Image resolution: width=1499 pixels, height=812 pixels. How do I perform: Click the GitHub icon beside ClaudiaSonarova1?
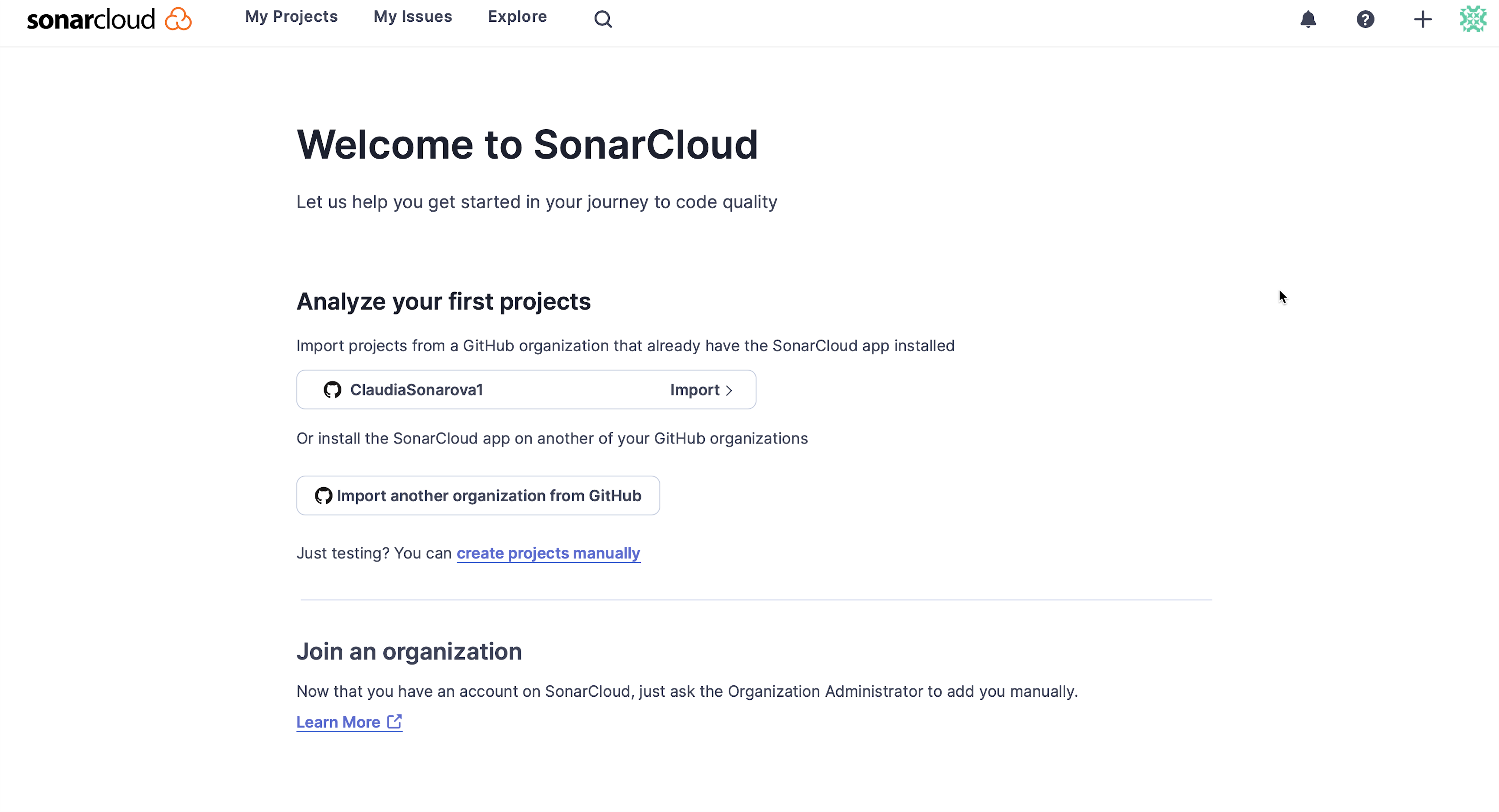coord(332,390)
